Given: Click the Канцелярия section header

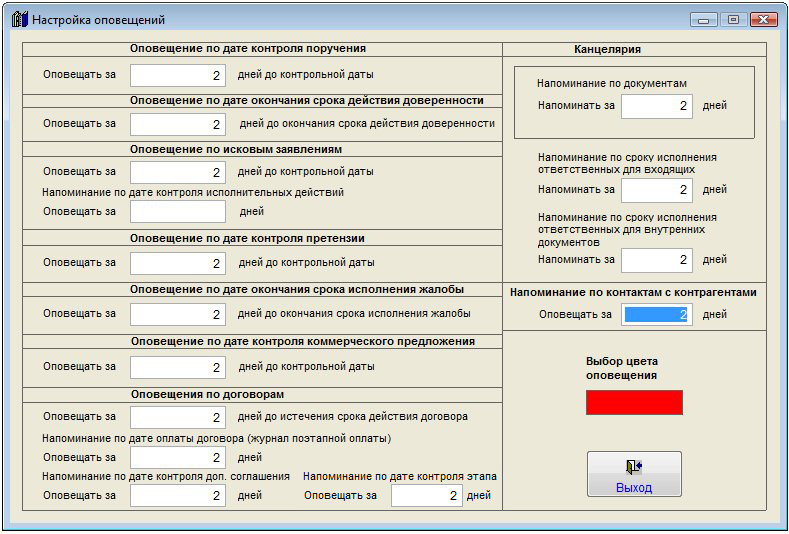Looking at the screenshot, I should (x=607, y=49).
